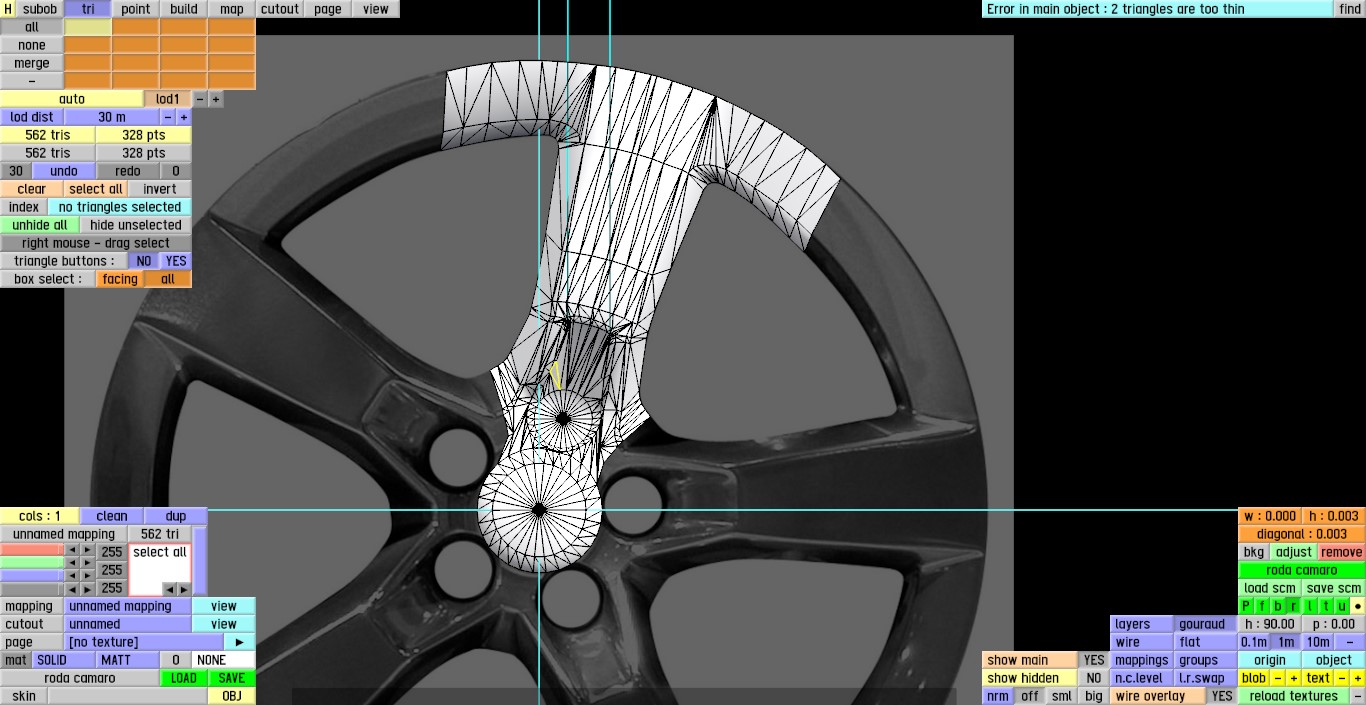Click the H button before subob
The image size is (1366, 705).
(x=8, y=9)
